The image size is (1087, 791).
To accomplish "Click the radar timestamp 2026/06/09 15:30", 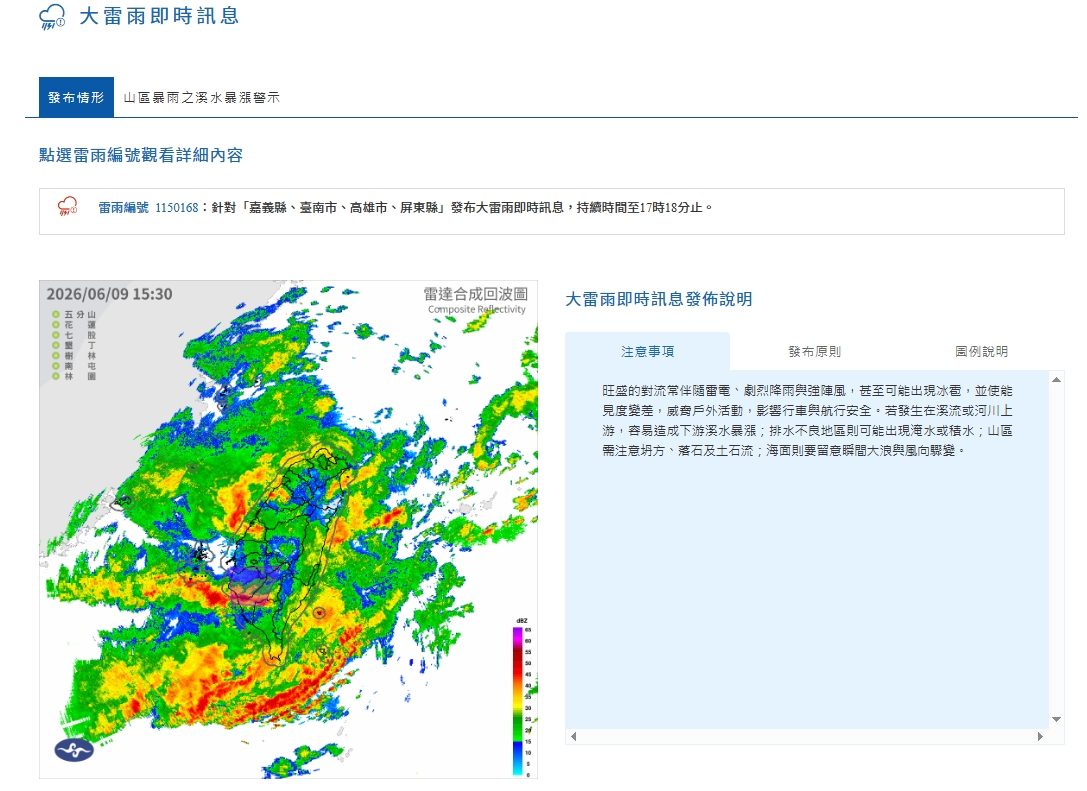I will tap(109, 294).
